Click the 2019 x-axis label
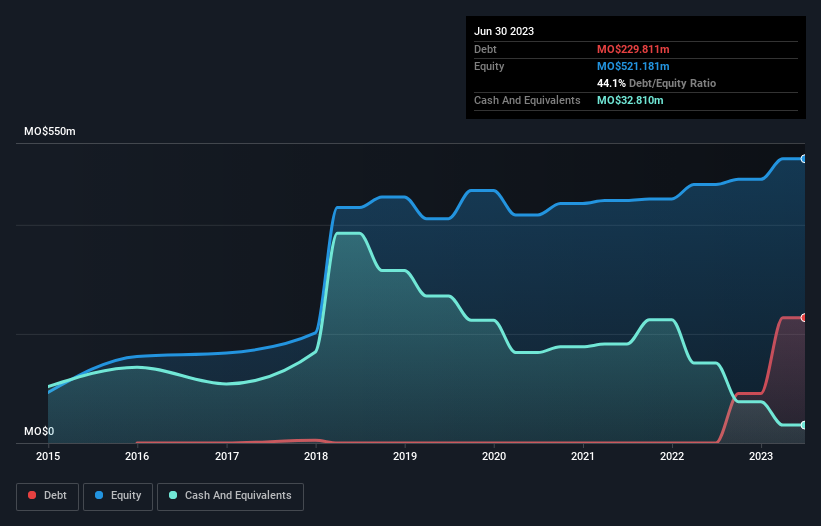This screenshot has width=821, height=526. (x=405, y=456)
